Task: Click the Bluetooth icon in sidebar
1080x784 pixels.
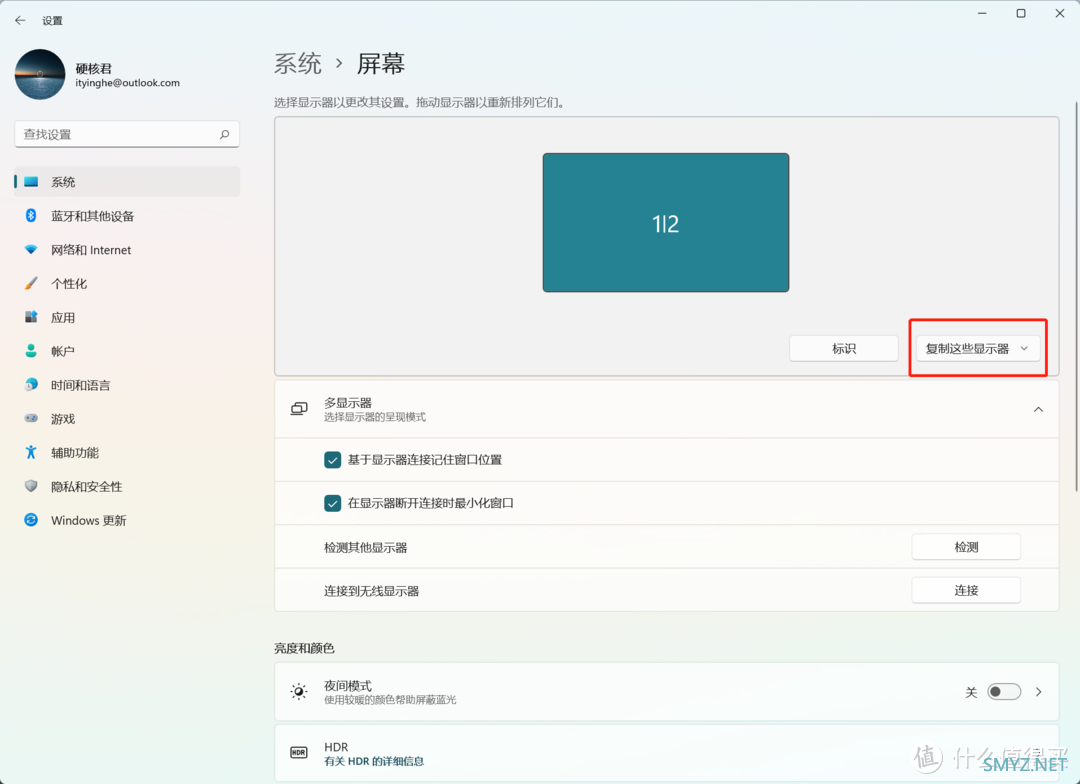Action: point(31,216)
